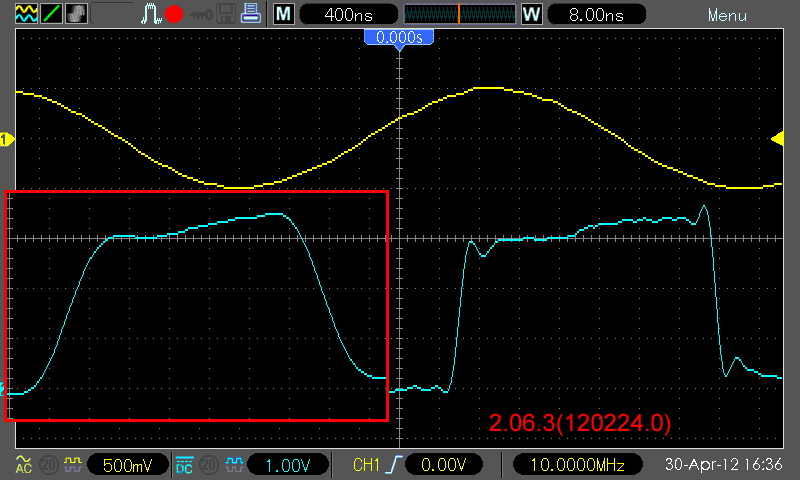The width and height of the screenshot is (800, 480).
Task: Click the CH1 trigger source label
Action: 366,465
